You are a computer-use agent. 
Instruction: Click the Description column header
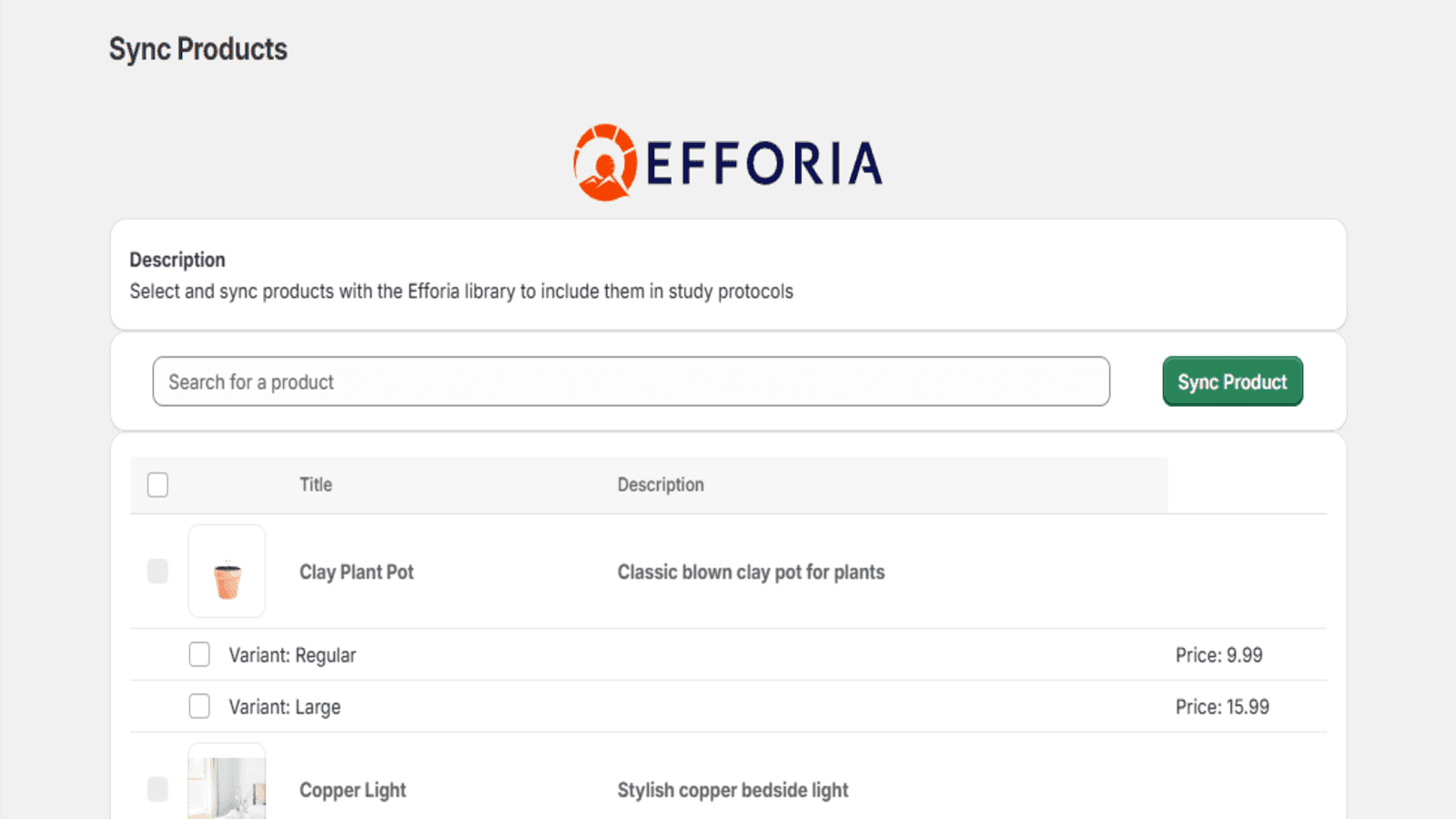click(661, 485)
